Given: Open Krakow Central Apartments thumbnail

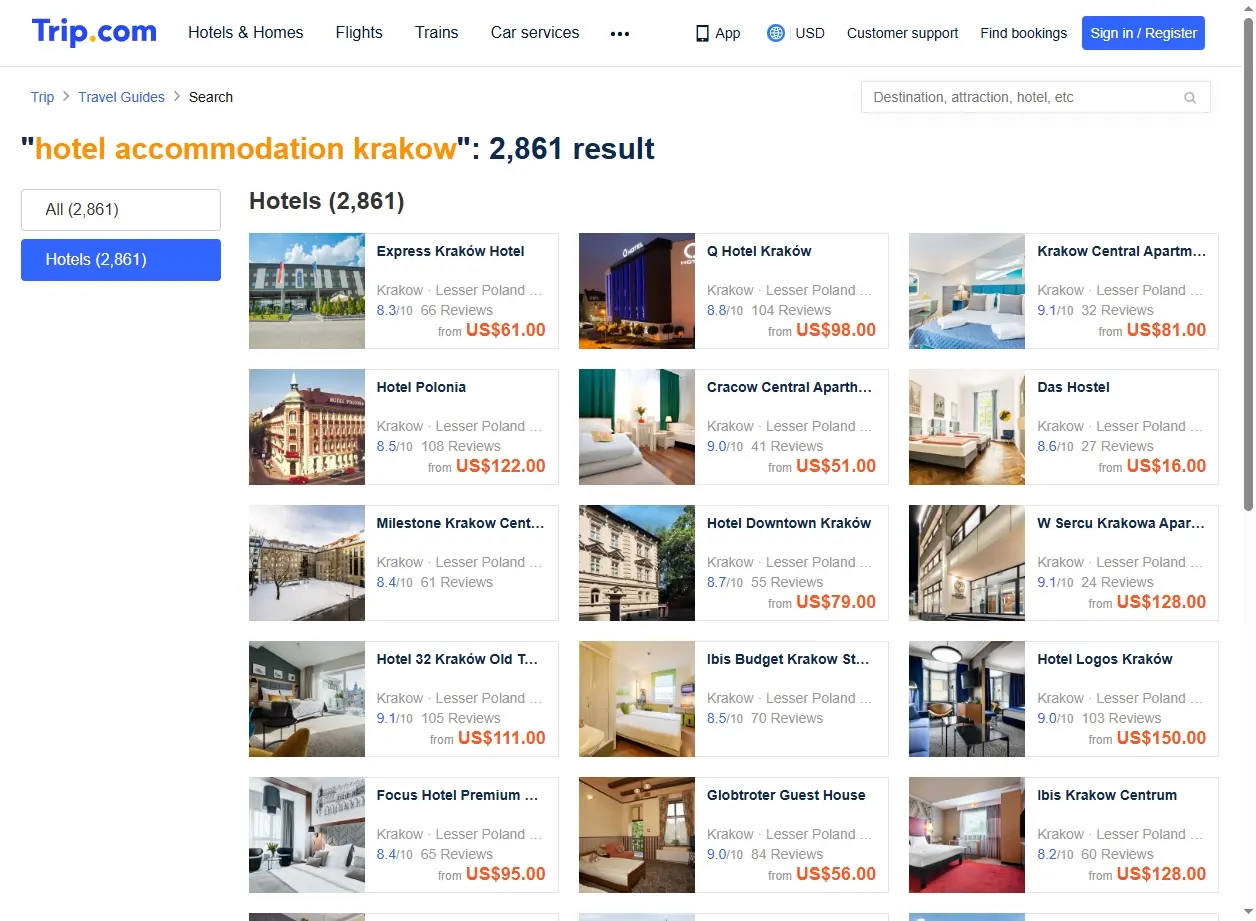Looking at the screenshot, I should tap(967, 291).
